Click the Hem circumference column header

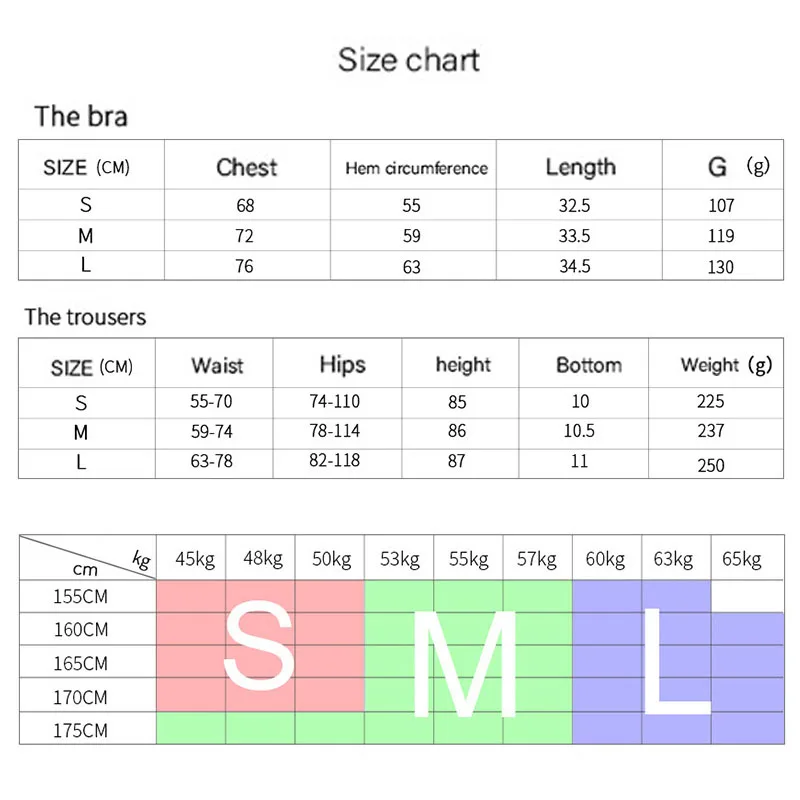(x=416, y=168)
